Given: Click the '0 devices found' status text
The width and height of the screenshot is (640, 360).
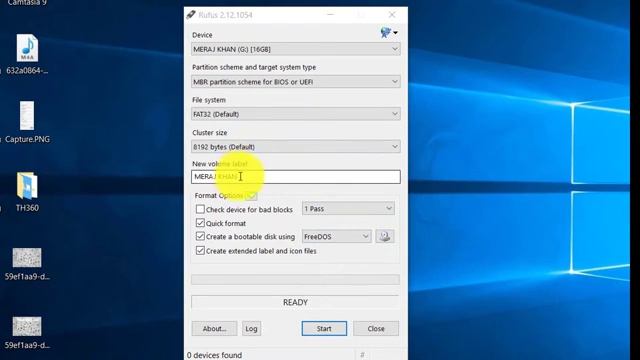Looking at the screenshot, I should pyautogui.click(x=214, y=355).
